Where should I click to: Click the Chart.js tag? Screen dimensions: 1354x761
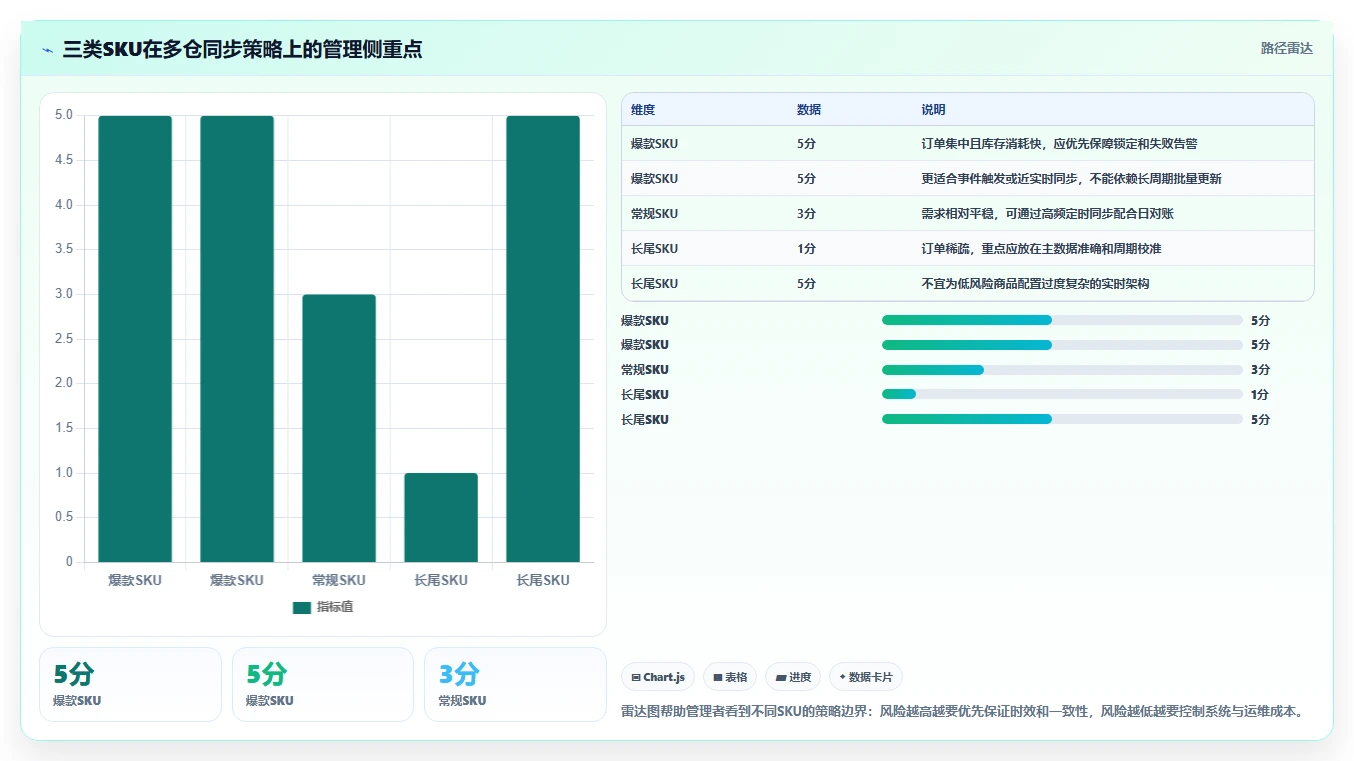(658, 677)
